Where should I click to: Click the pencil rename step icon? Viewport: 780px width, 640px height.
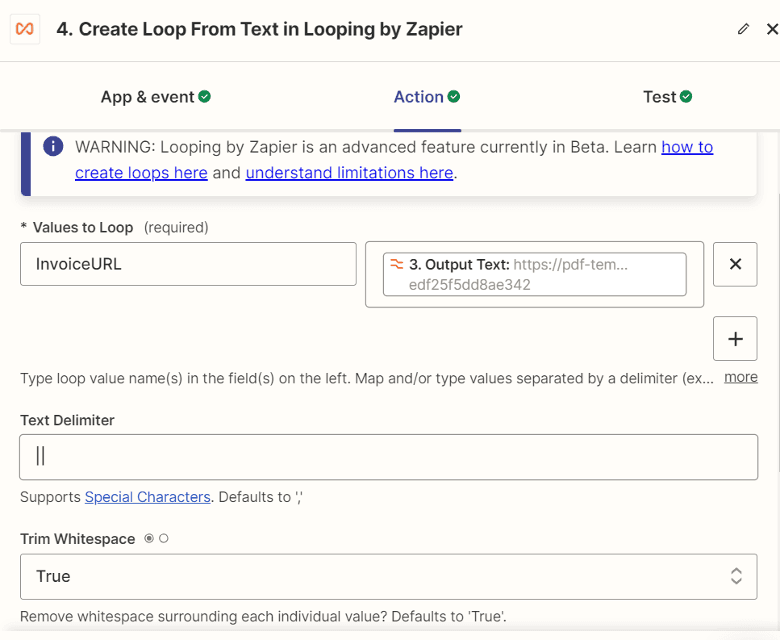point(743,29)
